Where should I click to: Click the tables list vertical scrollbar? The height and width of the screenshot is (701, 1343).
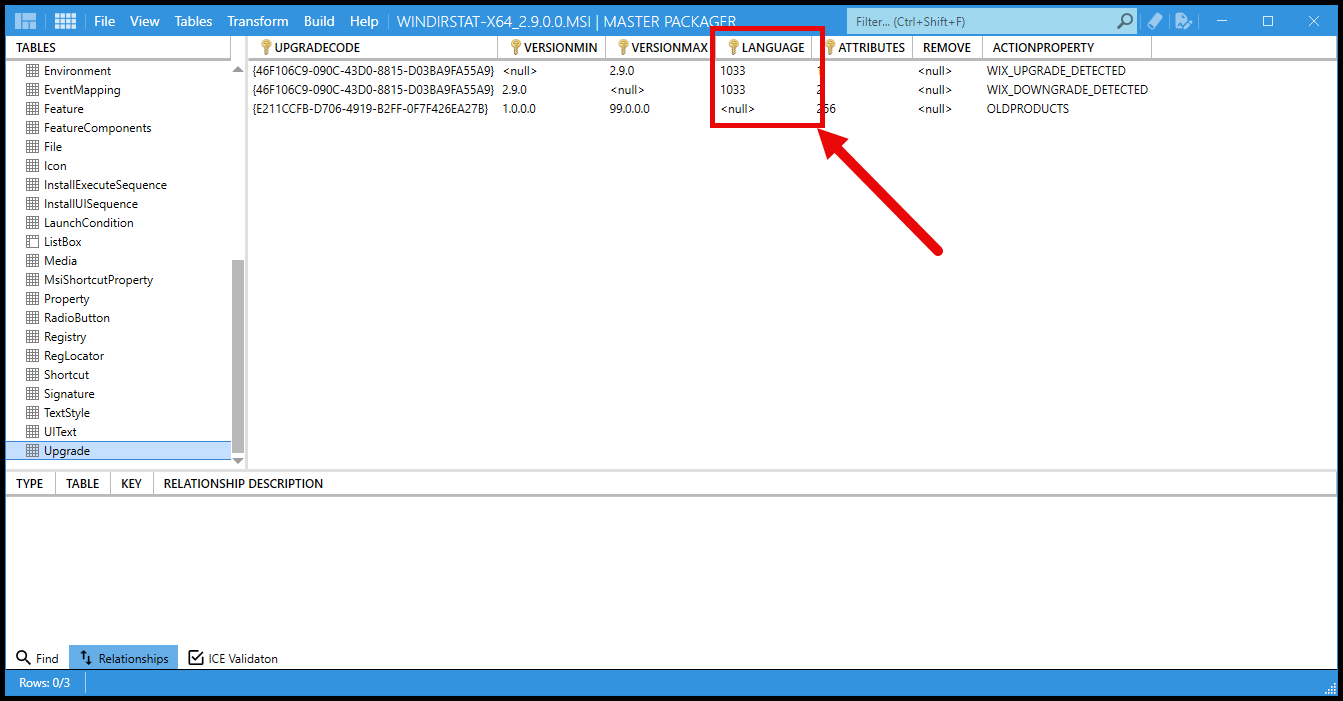tap(237, 354)
